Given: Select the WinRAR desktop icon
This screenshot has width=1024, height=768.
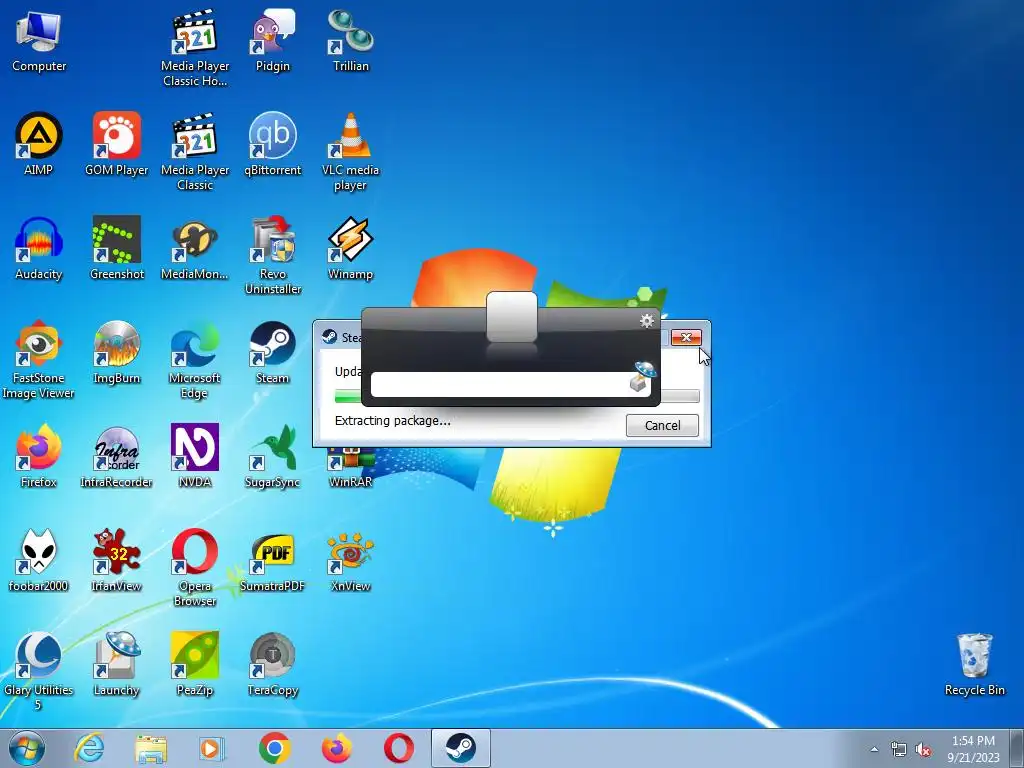Looking at the screenshot, I should tap(351, 468).
